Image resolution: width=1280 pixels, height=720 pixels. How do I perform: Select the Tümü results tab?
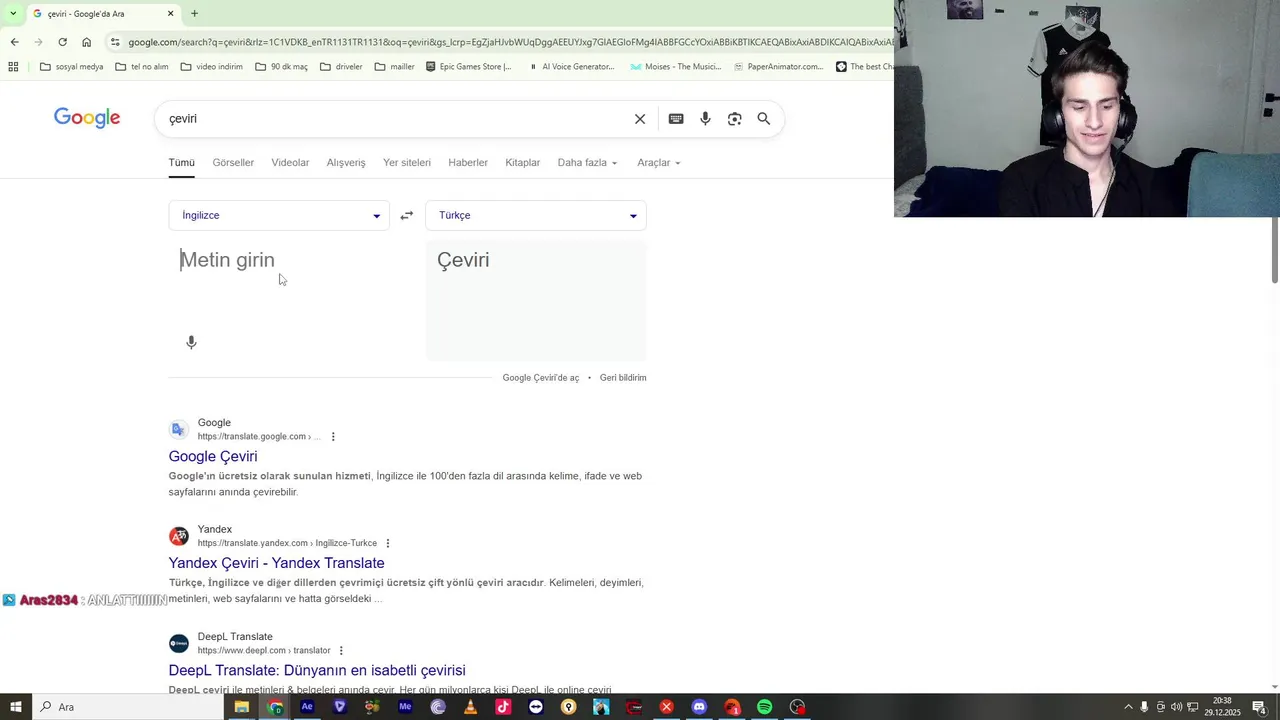(x=182, y=163)
